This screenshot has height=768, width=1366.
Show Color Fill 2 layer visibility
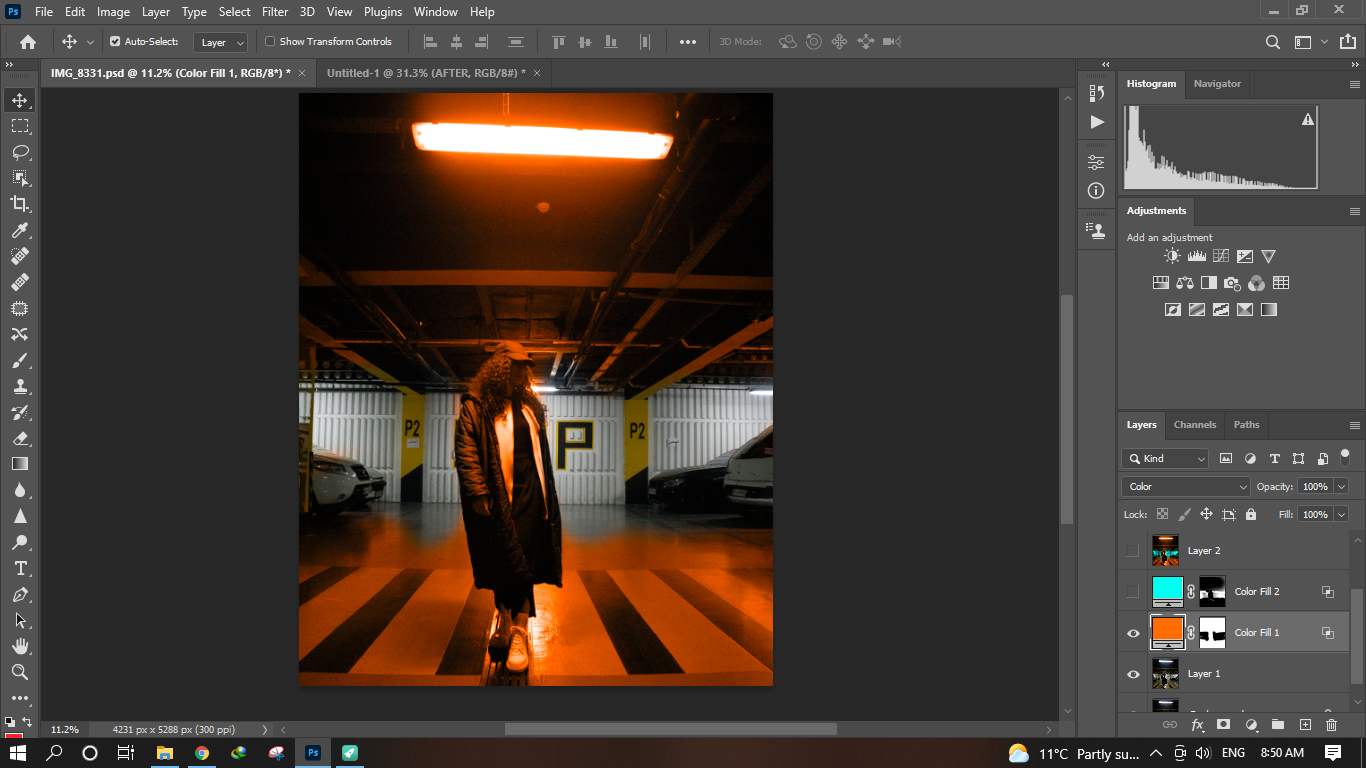click(1132, 591)
